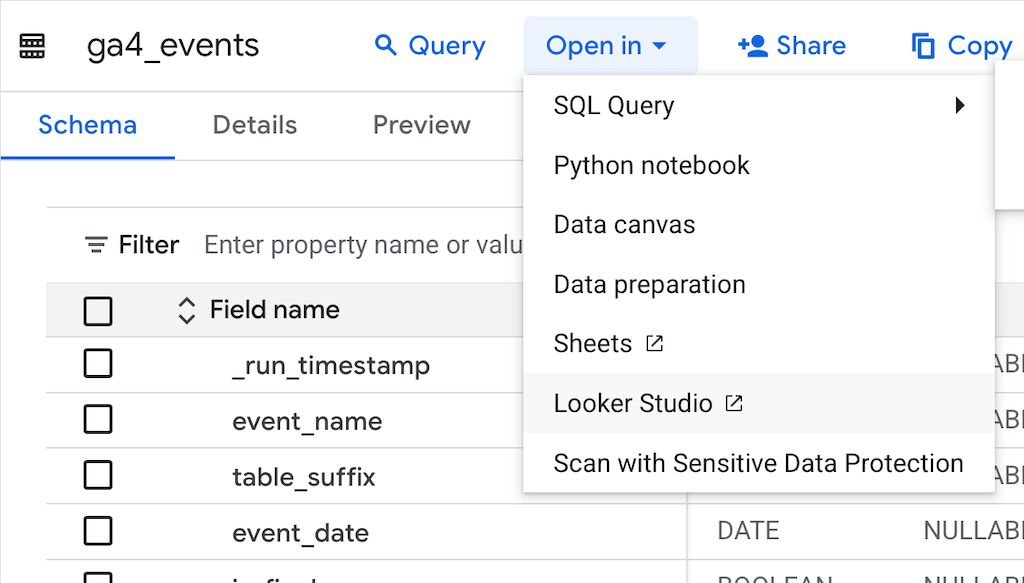Image resolution: width=1024 pixels, height=583 pixels.
Task: Click the table icon beside ga4_events
Action: pyautogui.click(x=32, y=46)
